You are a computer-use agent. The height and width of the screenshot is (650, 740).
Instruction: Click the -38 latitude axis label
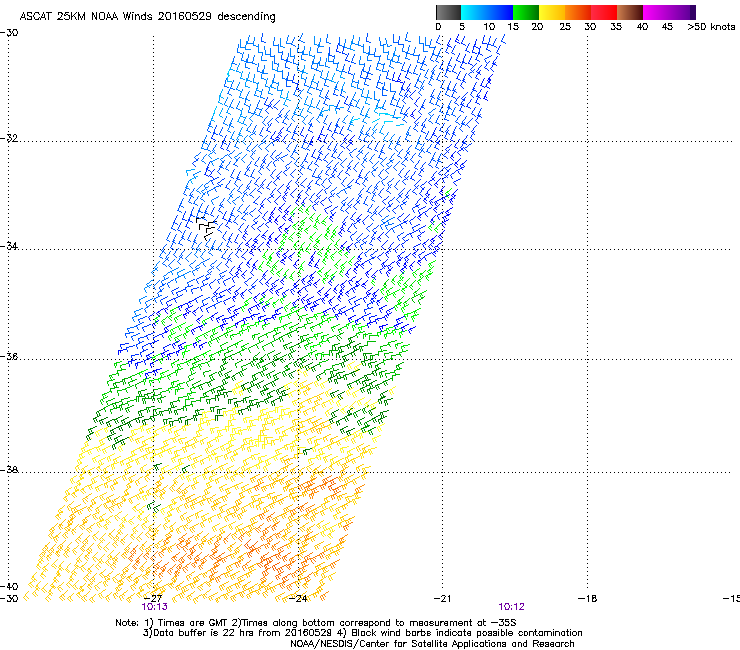point(9,470)
